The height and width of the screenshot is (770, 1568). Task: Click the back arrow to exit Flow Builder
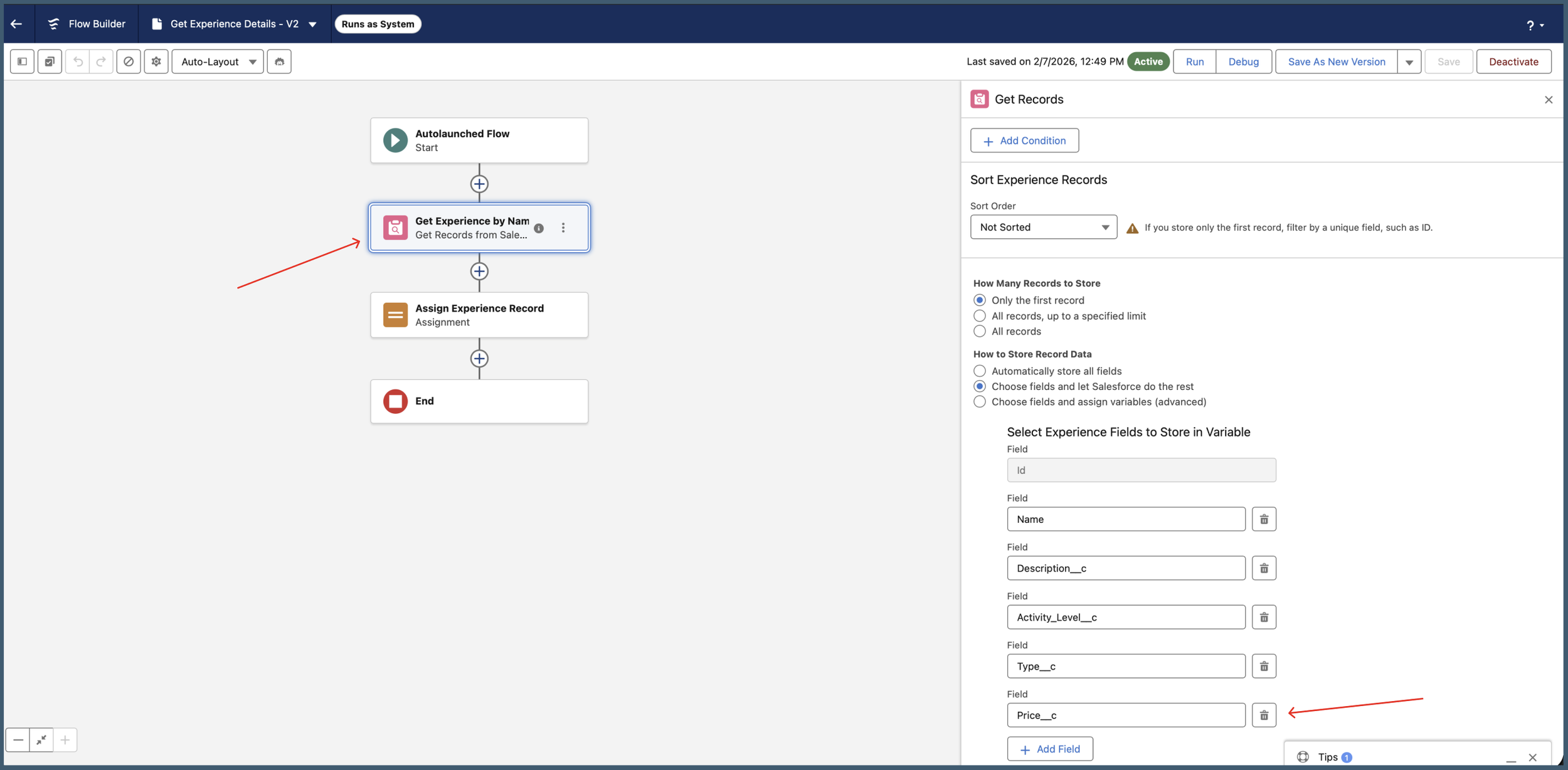point(17,24)
